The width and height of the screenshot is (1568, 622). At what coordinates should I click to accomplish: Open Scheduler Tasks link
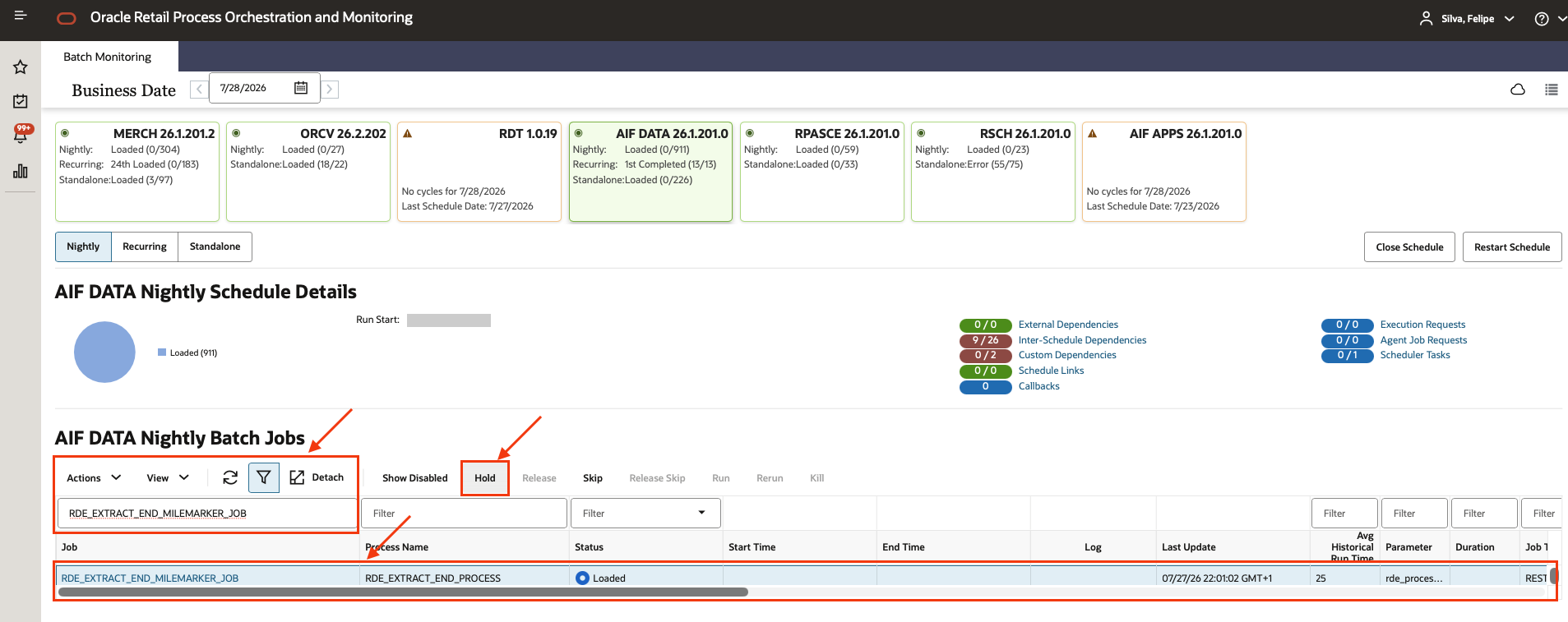coord(1415,355)
